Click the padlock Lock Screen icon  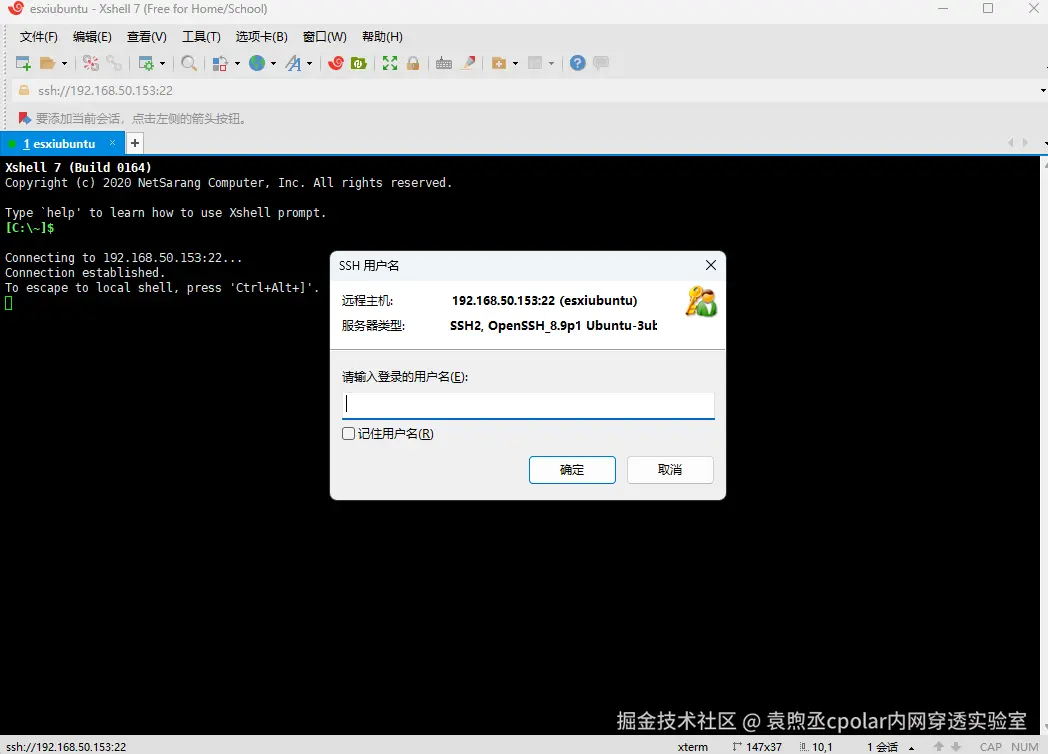click(x=413, y=63)
